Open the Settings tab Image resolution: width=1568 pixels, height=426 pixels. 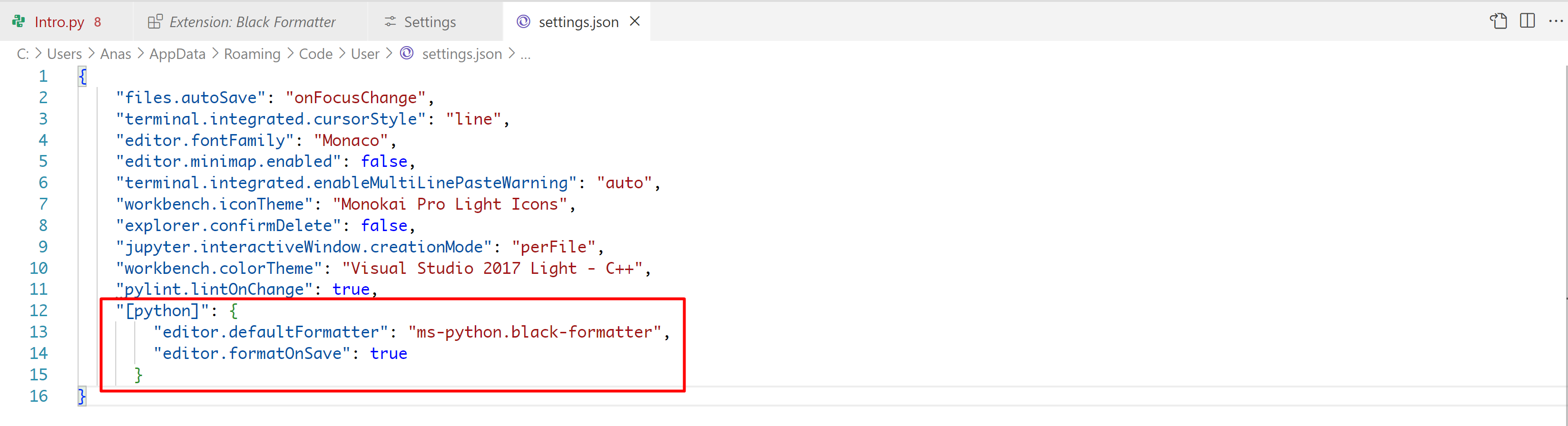(x=430, y=22)
